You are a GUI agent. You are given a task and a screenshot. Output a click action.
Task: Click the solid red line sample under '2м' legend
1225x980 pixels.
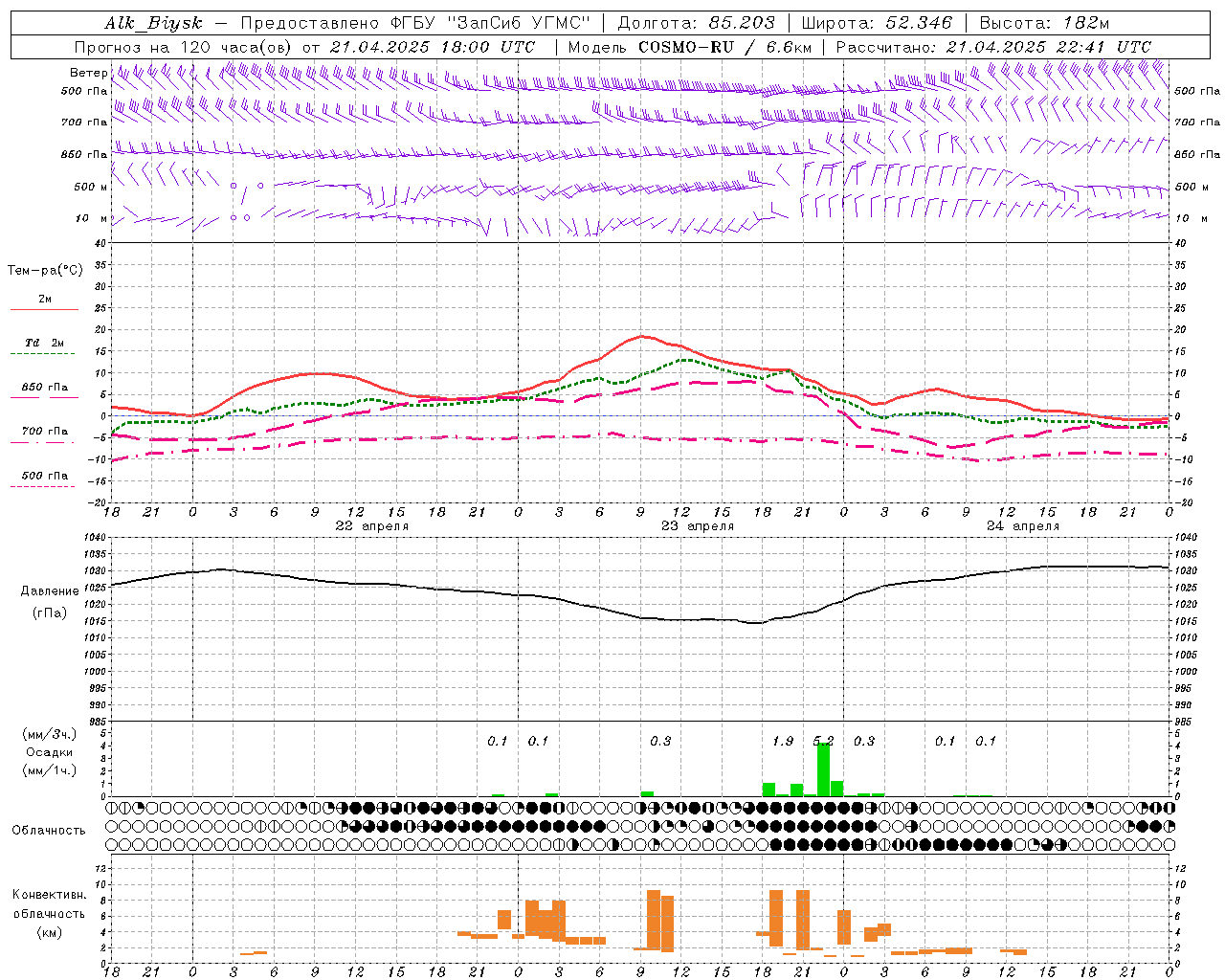(44, 310)
